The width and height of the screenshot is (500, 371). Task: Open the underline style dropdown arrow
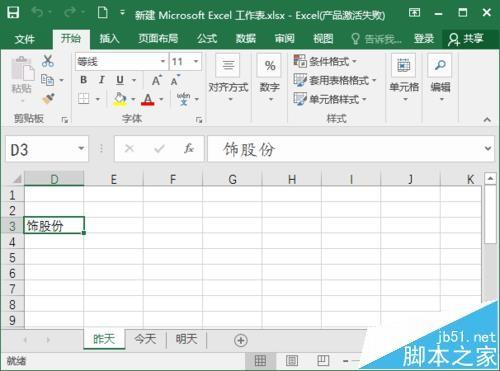pyautogui.click(x=134, y=80)
